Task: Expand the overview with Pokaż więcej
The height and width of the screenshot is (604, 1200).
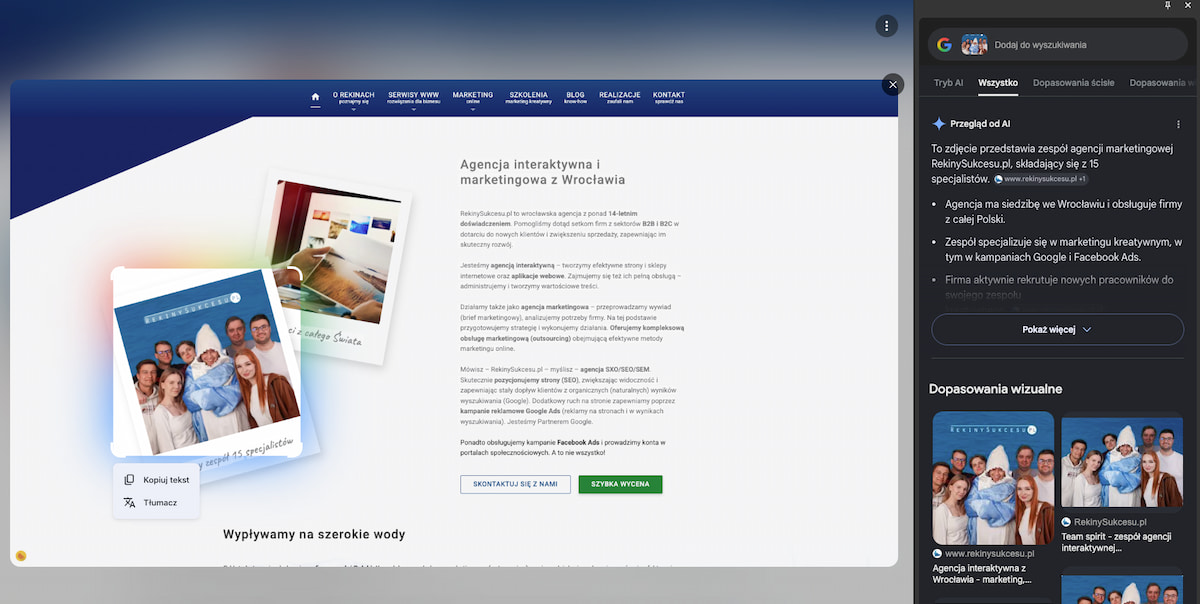Action: click(1057, 329)
